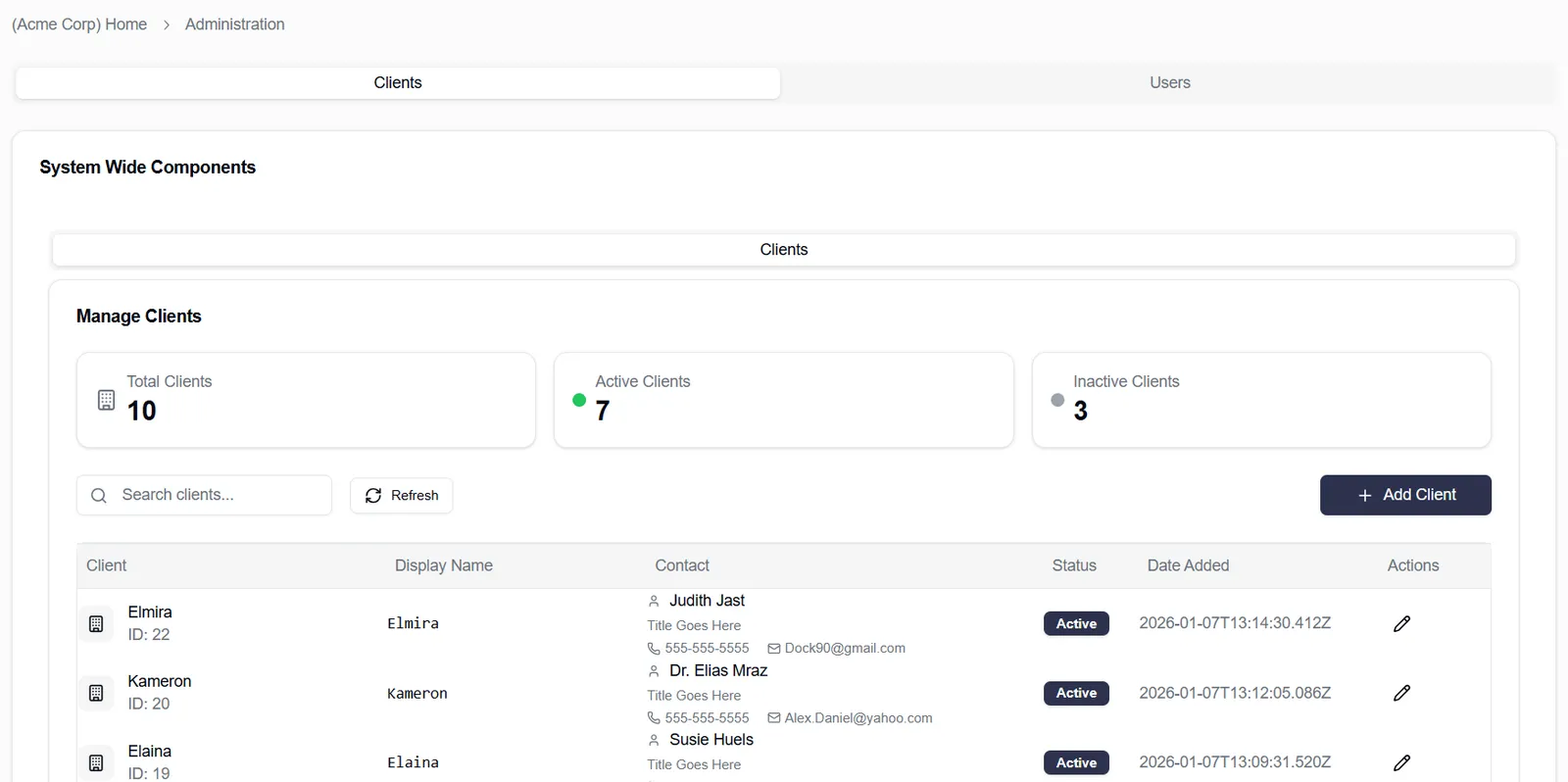Switch to the Users tab

click(x=1169, y=83)
